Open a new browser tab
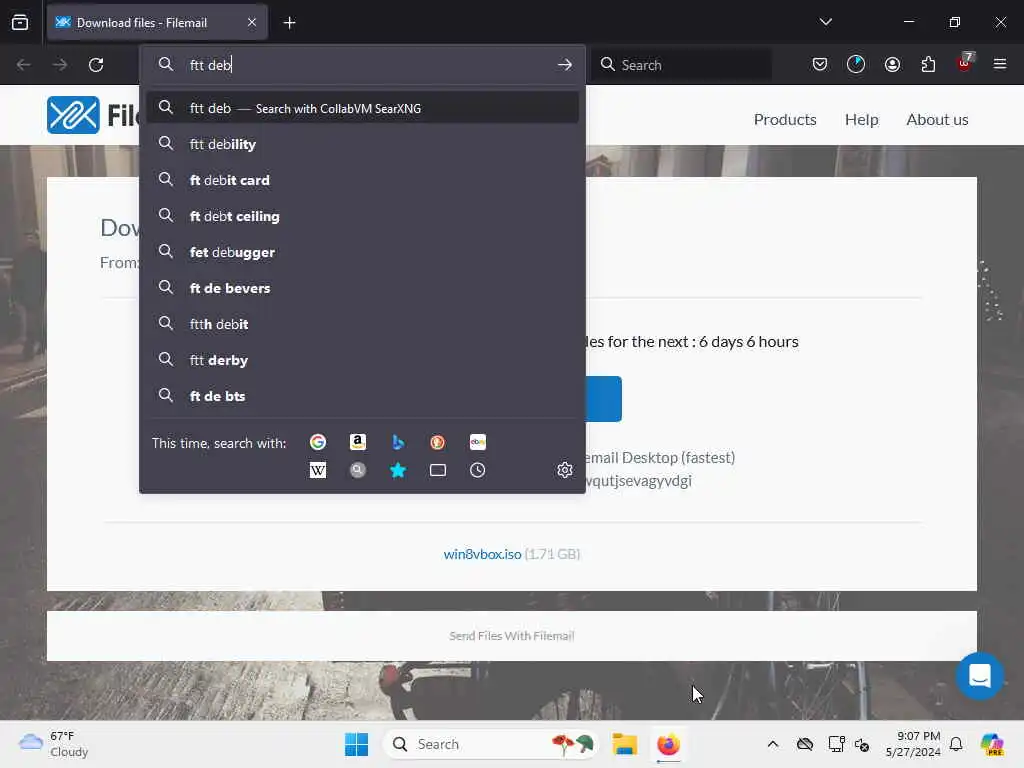1024x768 pixels. point(289,23)
